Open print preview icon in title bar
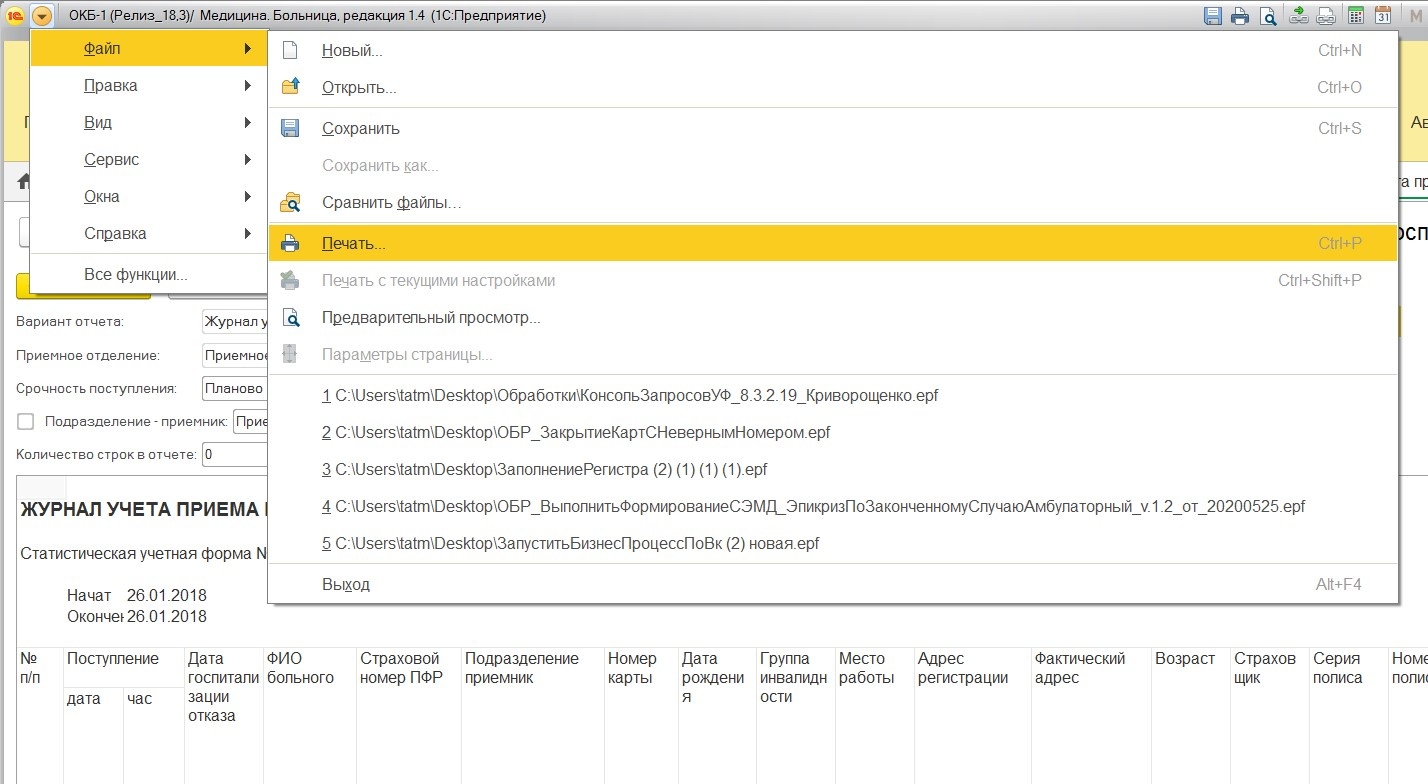The image size is (1428, 784). (x=1268, y=16)
